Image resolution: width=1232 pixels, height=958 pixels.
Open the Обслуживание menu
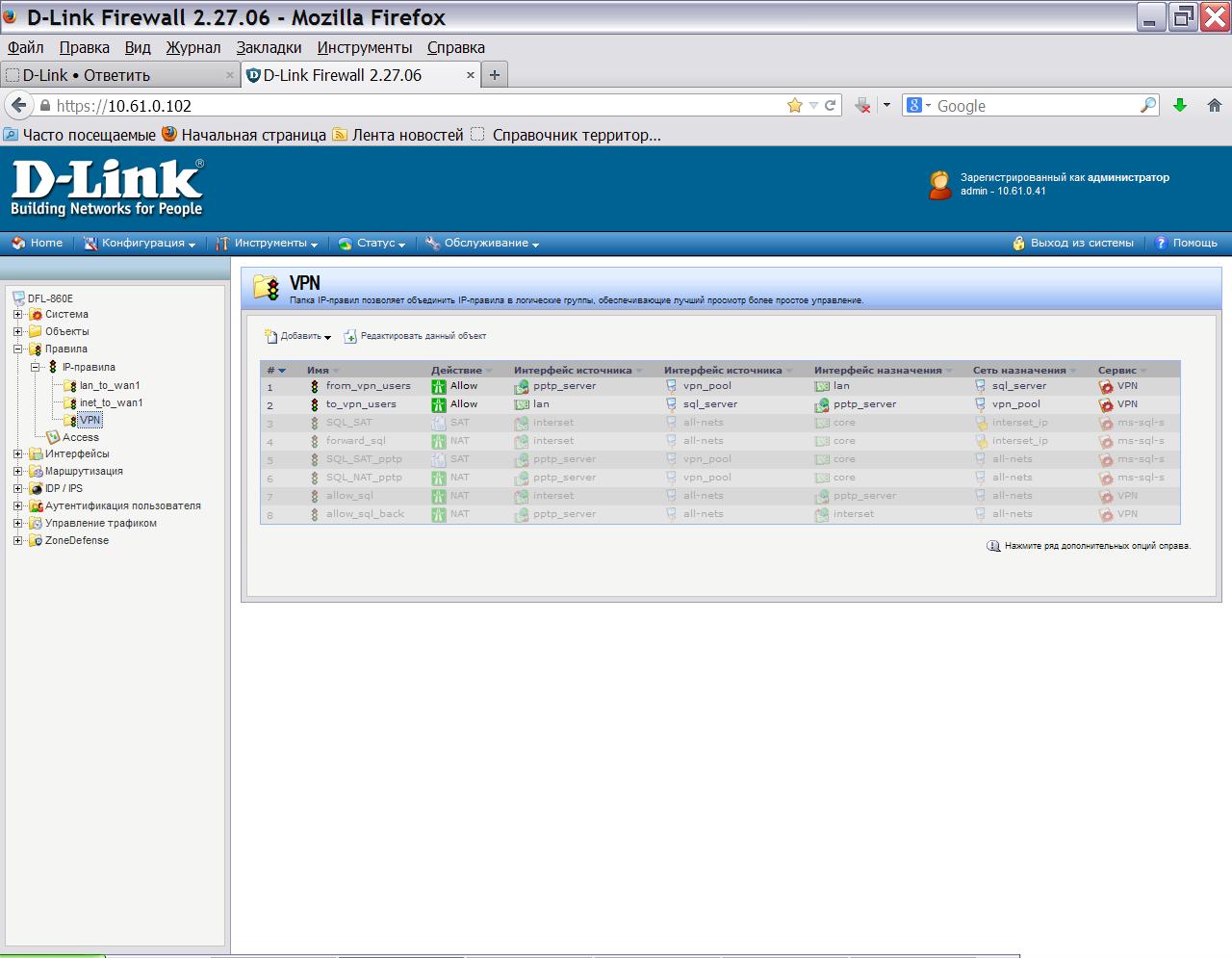(482, 244)
